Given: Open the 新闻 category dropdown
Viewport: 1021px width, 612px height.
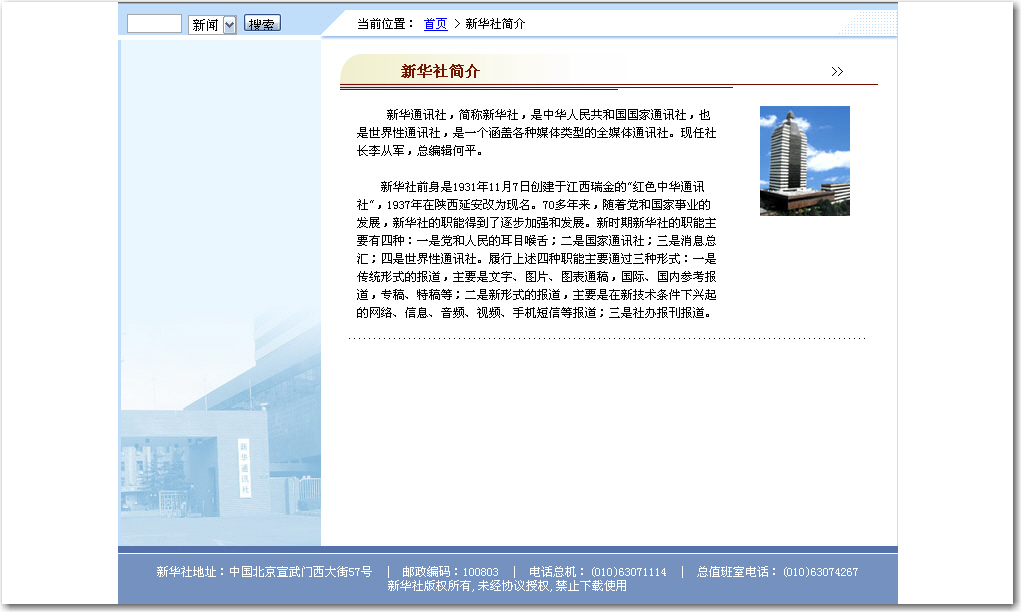Looking at the screenshot, I should coord(212,25).
